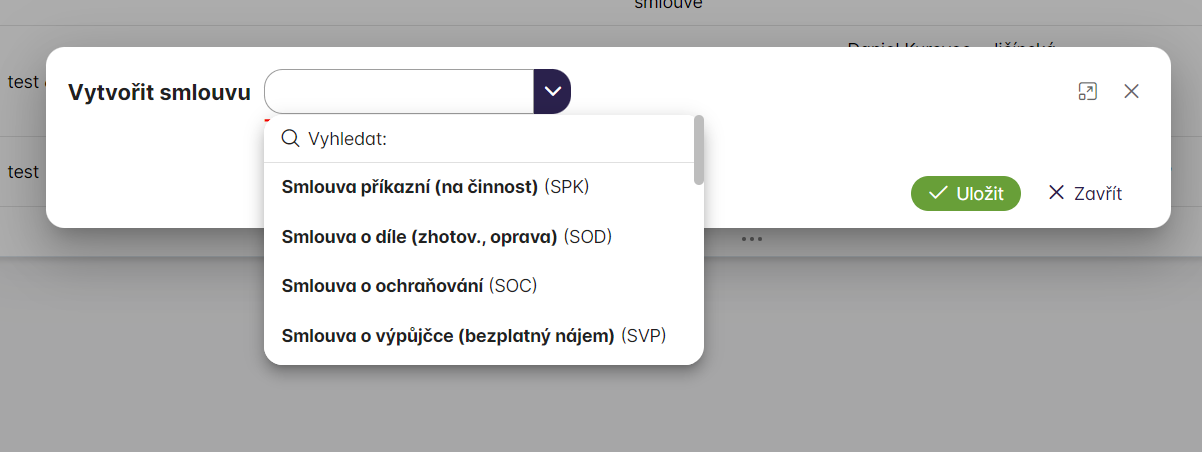1202x452 pixels.
Task: Click the upper 'test' row behind the dialog
Action: pyautogui.click(x=23, y=82)
